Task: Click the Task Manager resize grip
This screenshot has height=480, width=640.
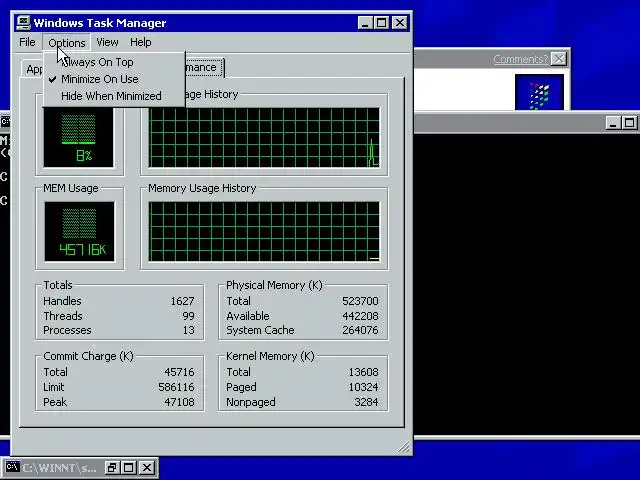Action: (404, 447)
